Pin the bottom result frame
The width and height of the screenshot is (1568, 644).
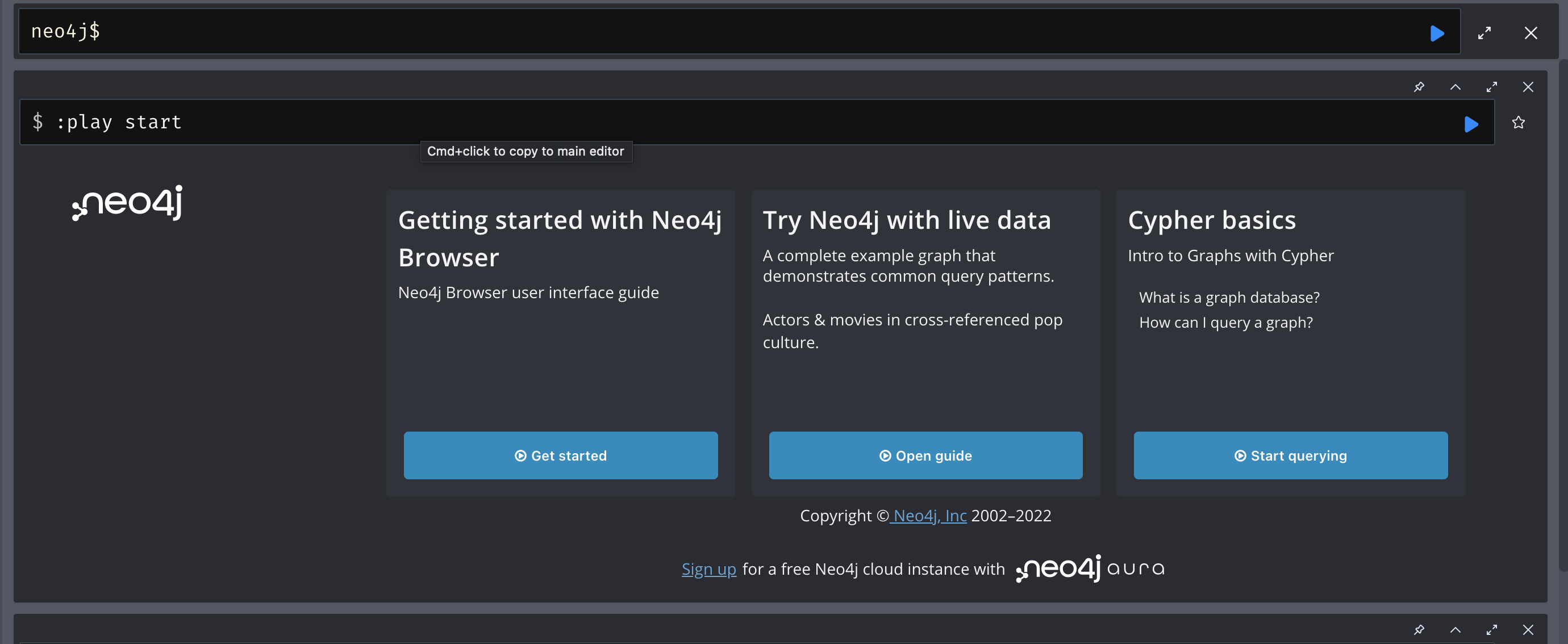(x=1419, y=629)
